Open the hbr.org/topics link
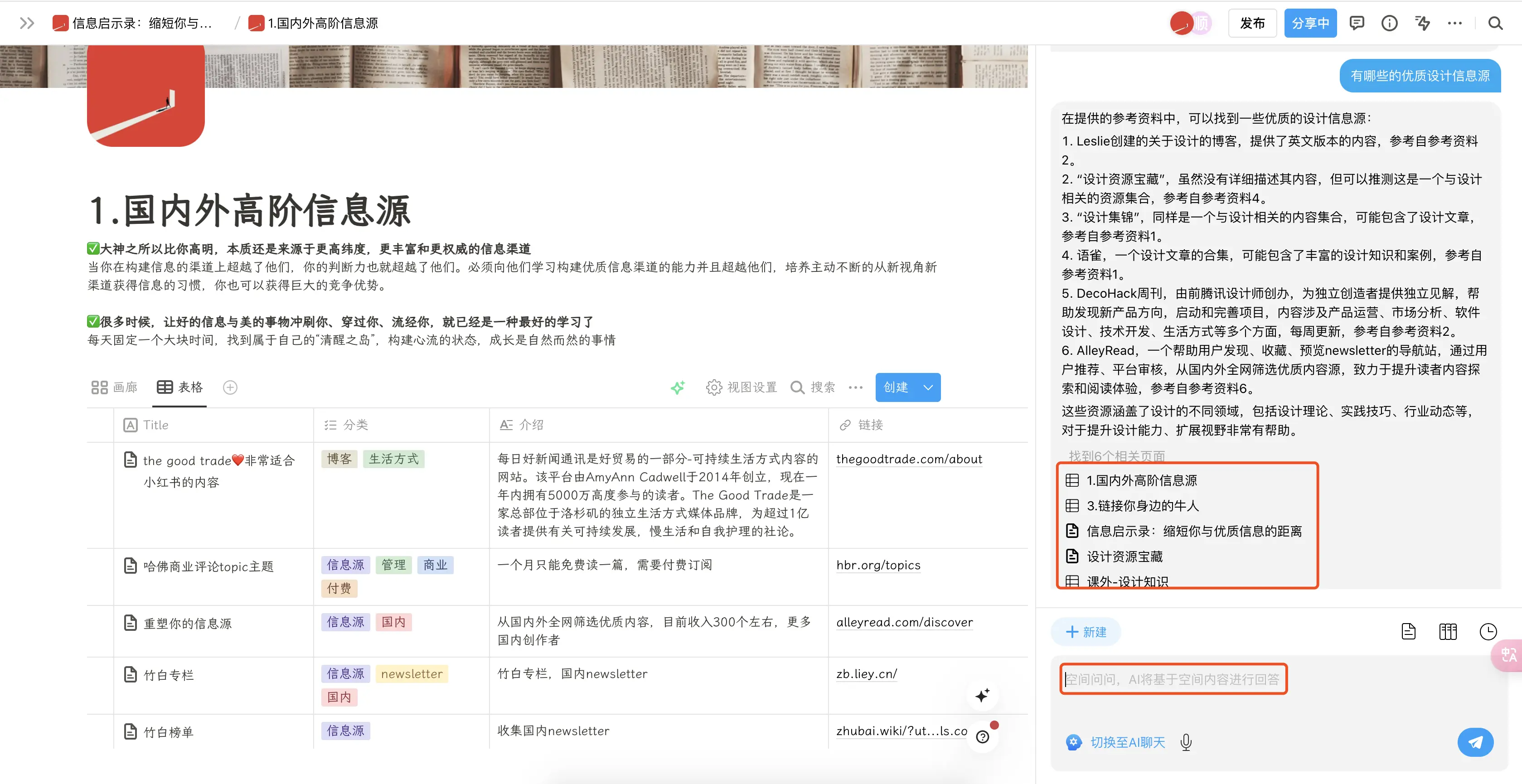 pyautogui.click(x=878, y=565)
